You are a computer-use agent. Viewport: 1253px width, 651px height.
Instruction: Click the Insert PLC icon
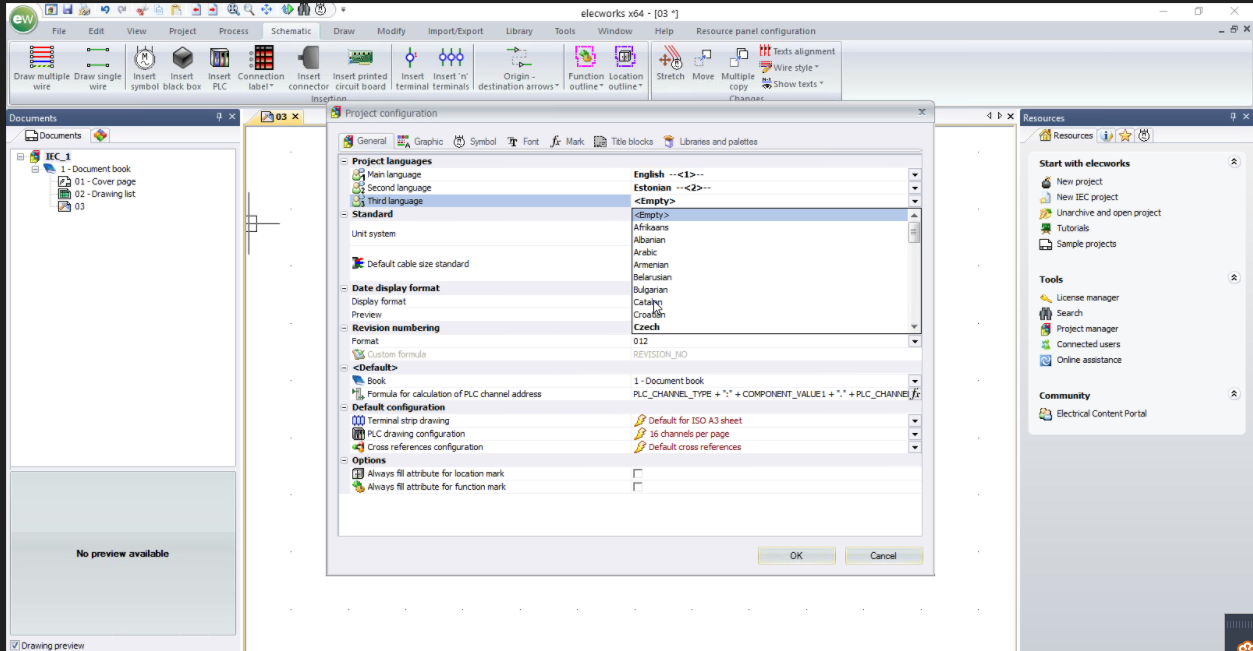219,57
